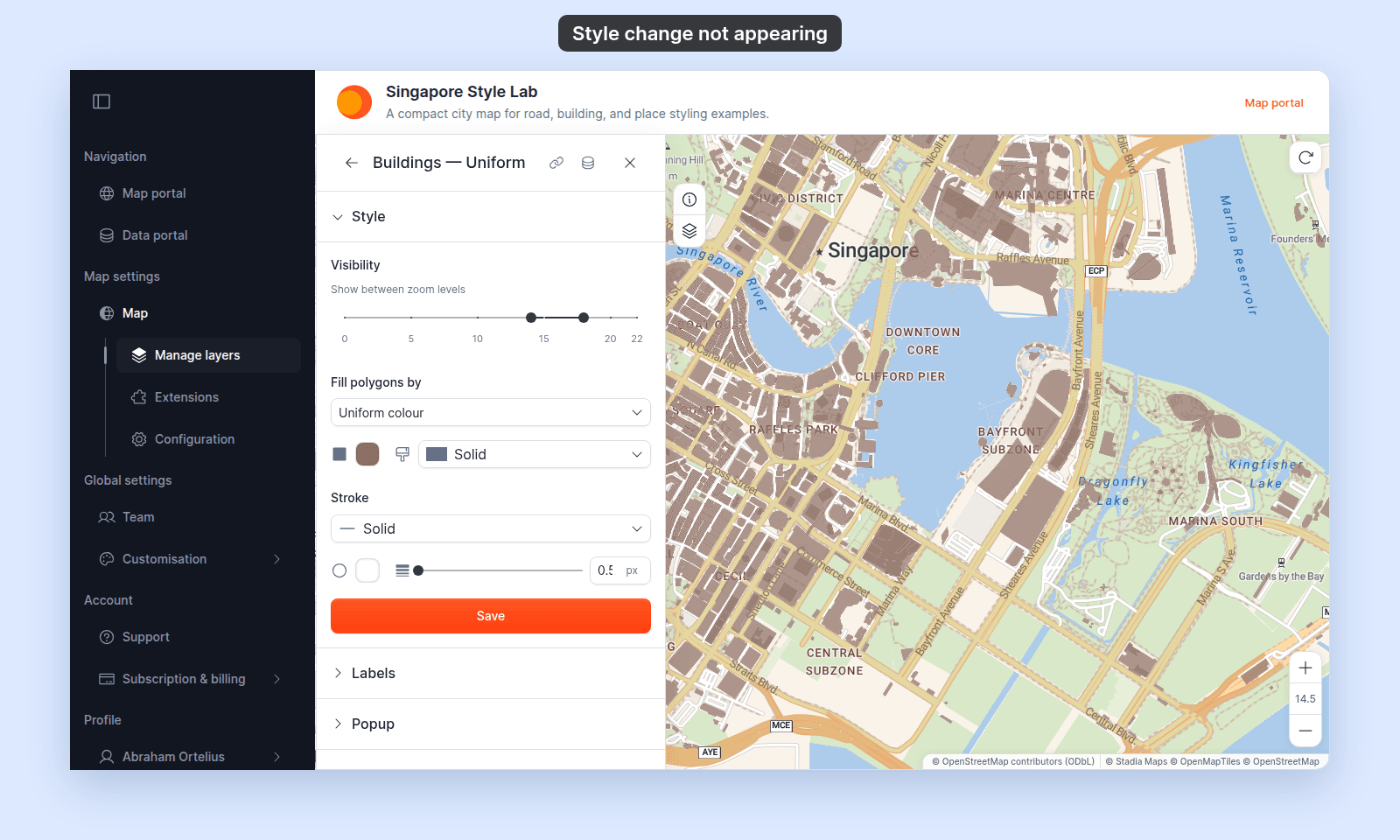Click the paint roller fill icon
This screenshot has height=840, width=1400.
[x=402, y=454]
